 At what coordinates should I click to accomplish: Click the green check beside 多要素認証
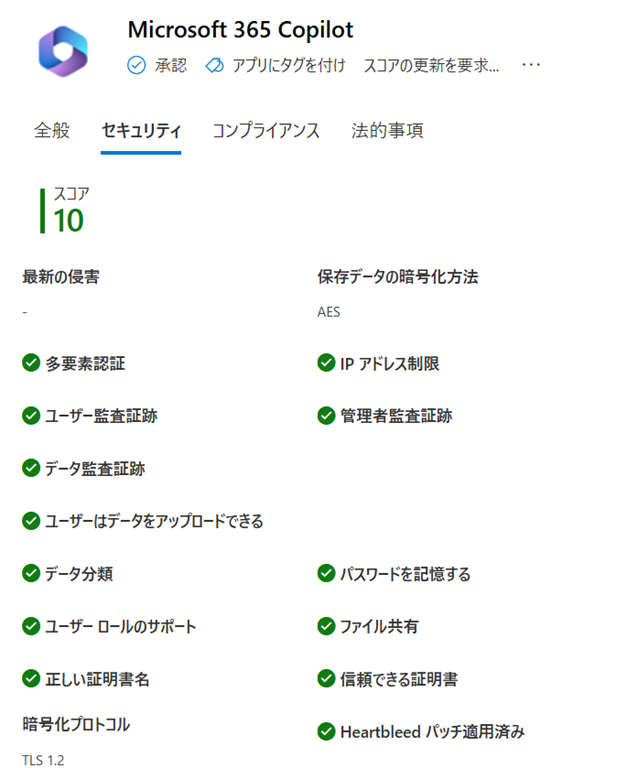31,363
